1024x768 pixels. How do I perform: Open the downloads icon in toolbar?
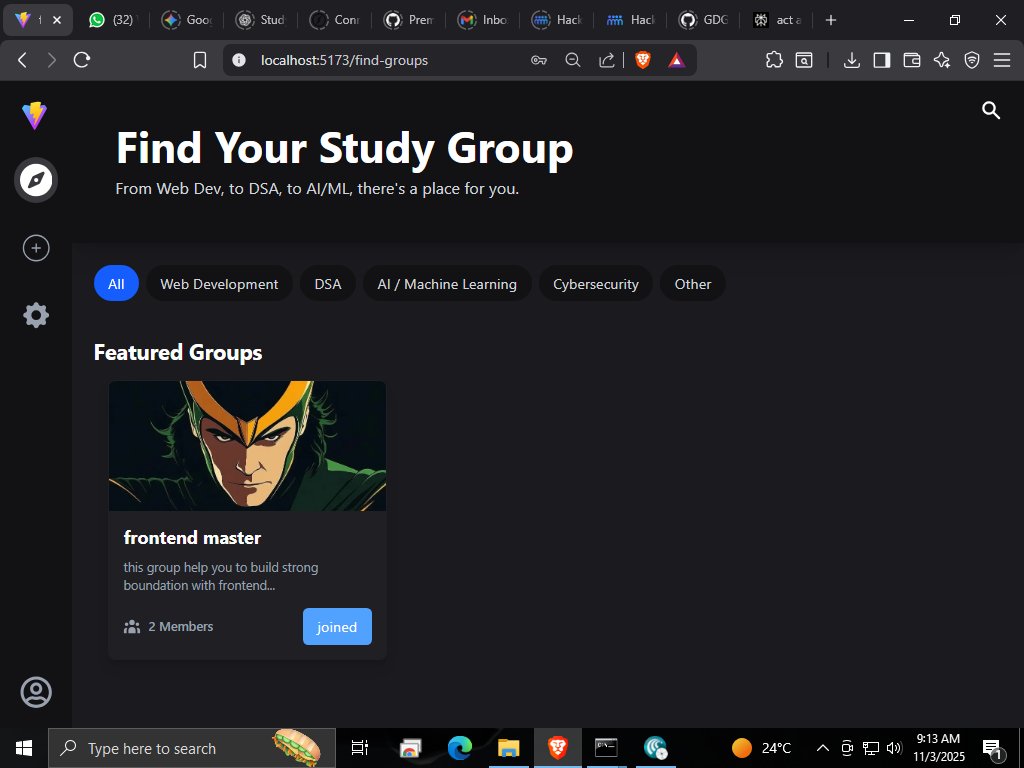point(852,60)
